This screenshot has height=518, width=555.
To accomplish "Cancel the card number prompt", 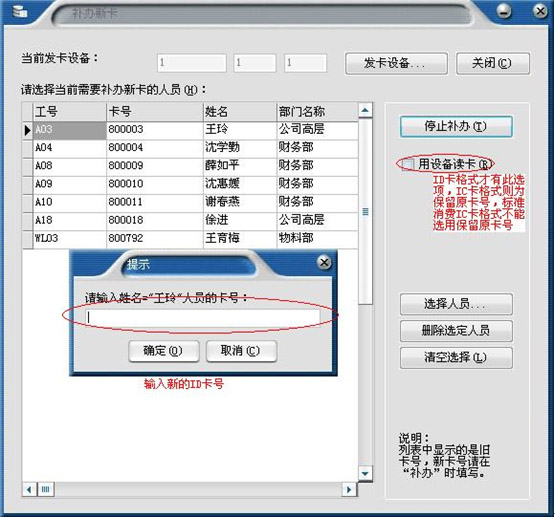I will click(x=241, y=351).
